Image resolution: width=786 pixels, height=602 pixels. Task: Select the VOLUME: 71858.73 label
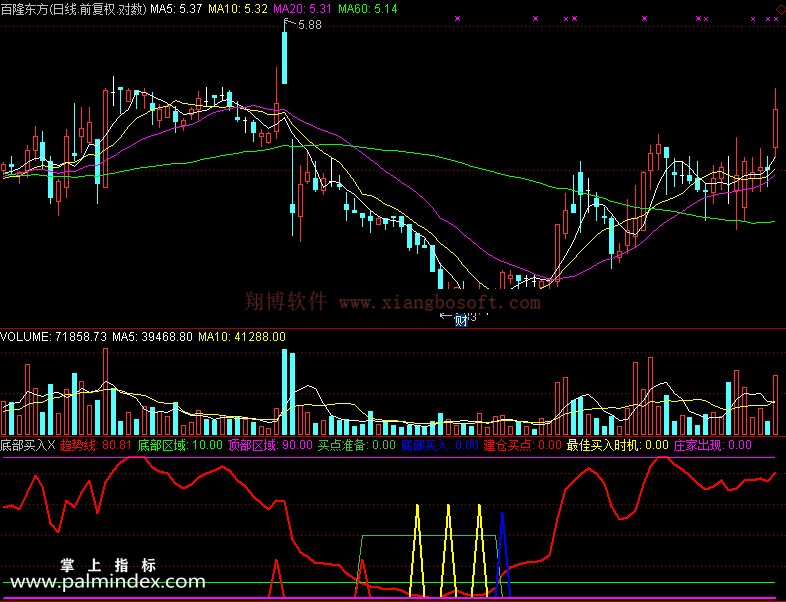54,337
